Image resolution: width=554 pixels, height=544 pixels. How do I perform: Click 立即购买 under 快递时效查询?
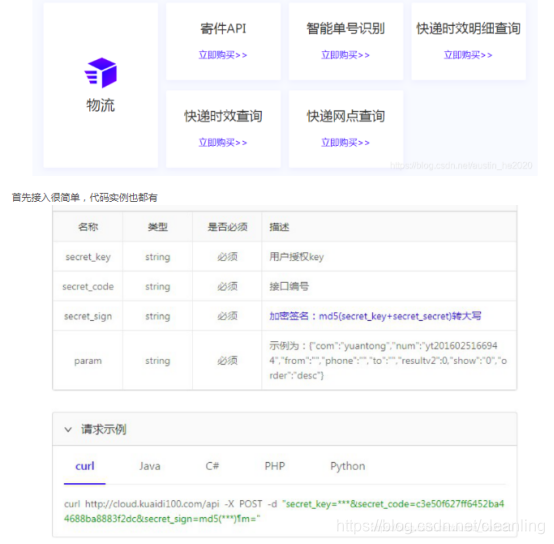click(223, 143)
